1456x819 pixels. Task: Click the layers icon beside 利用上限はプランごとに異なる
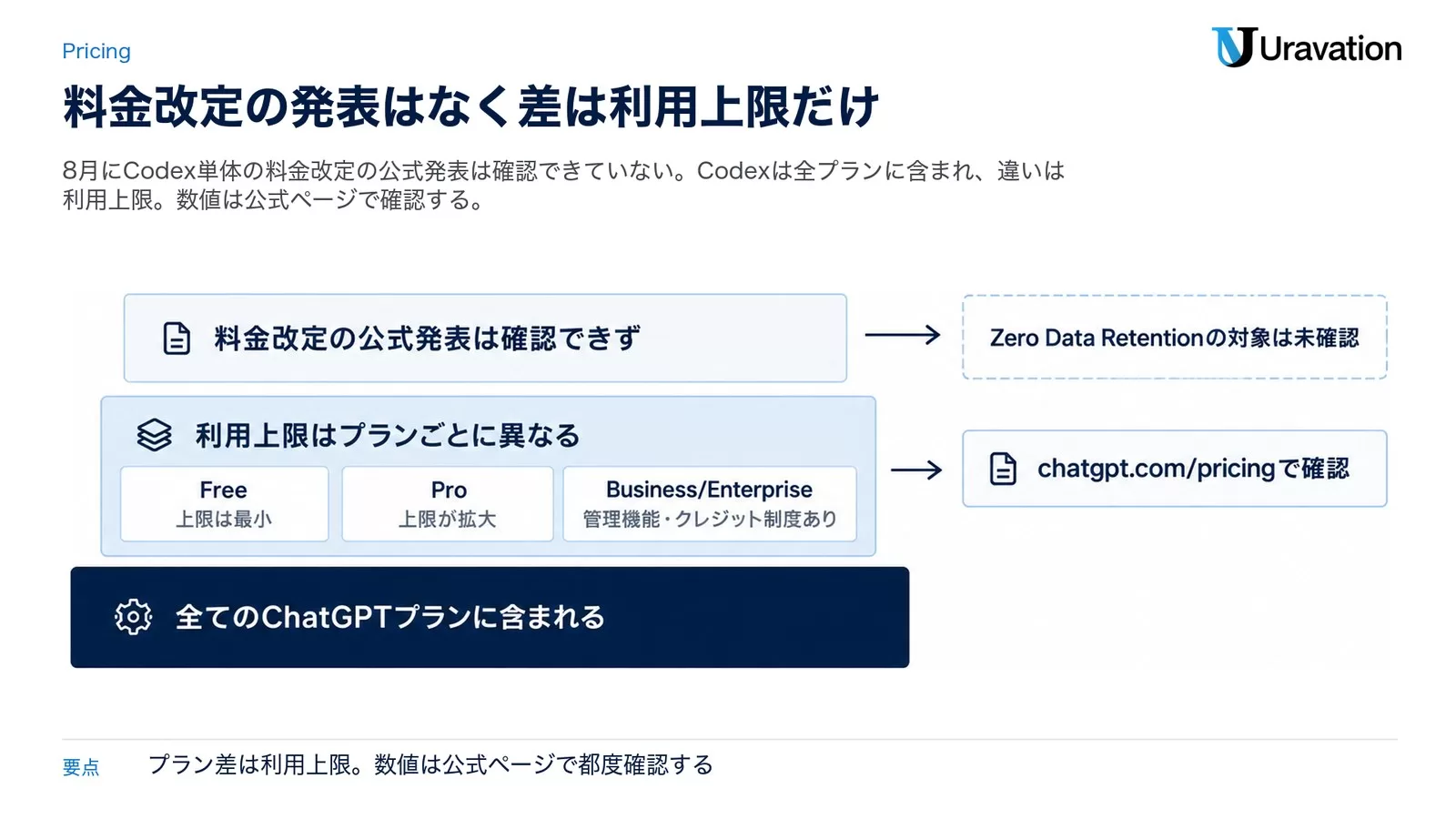[154, 435]
